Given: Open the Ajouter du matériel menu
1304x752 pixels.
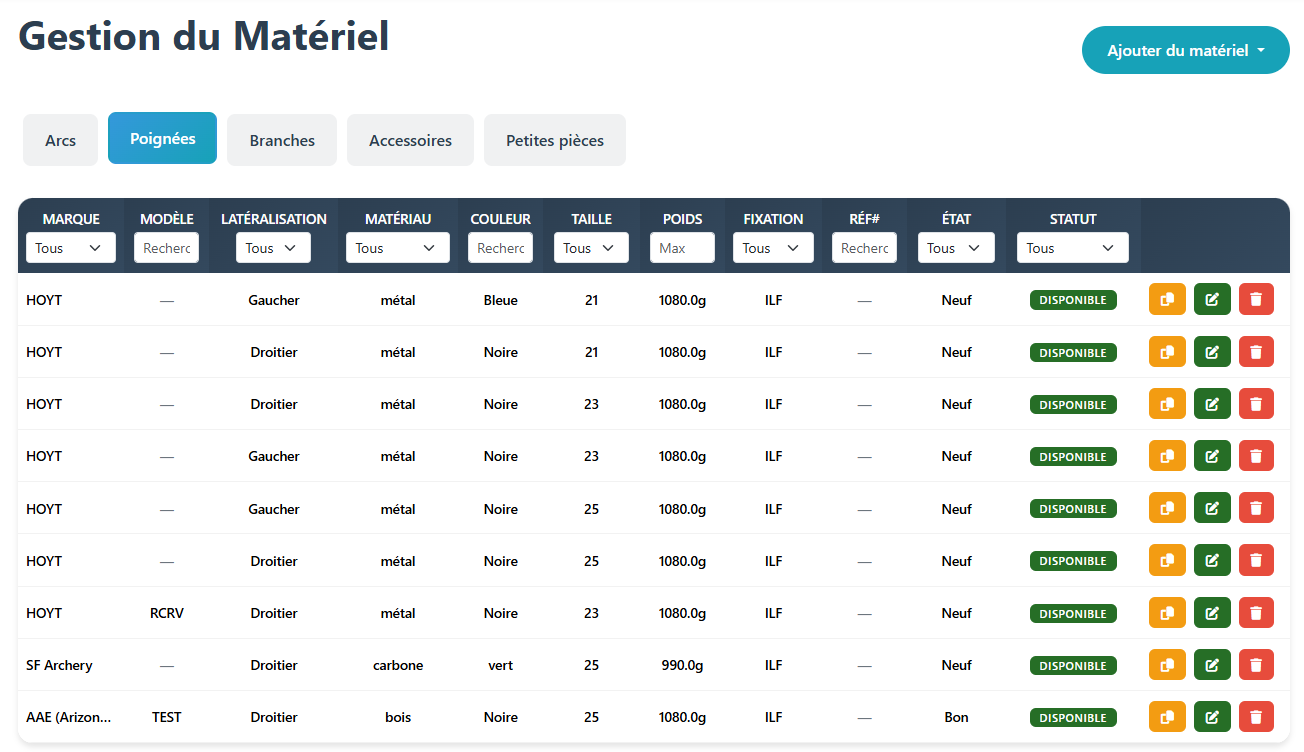Looking at the screenshot, I should click(1185, 50).
